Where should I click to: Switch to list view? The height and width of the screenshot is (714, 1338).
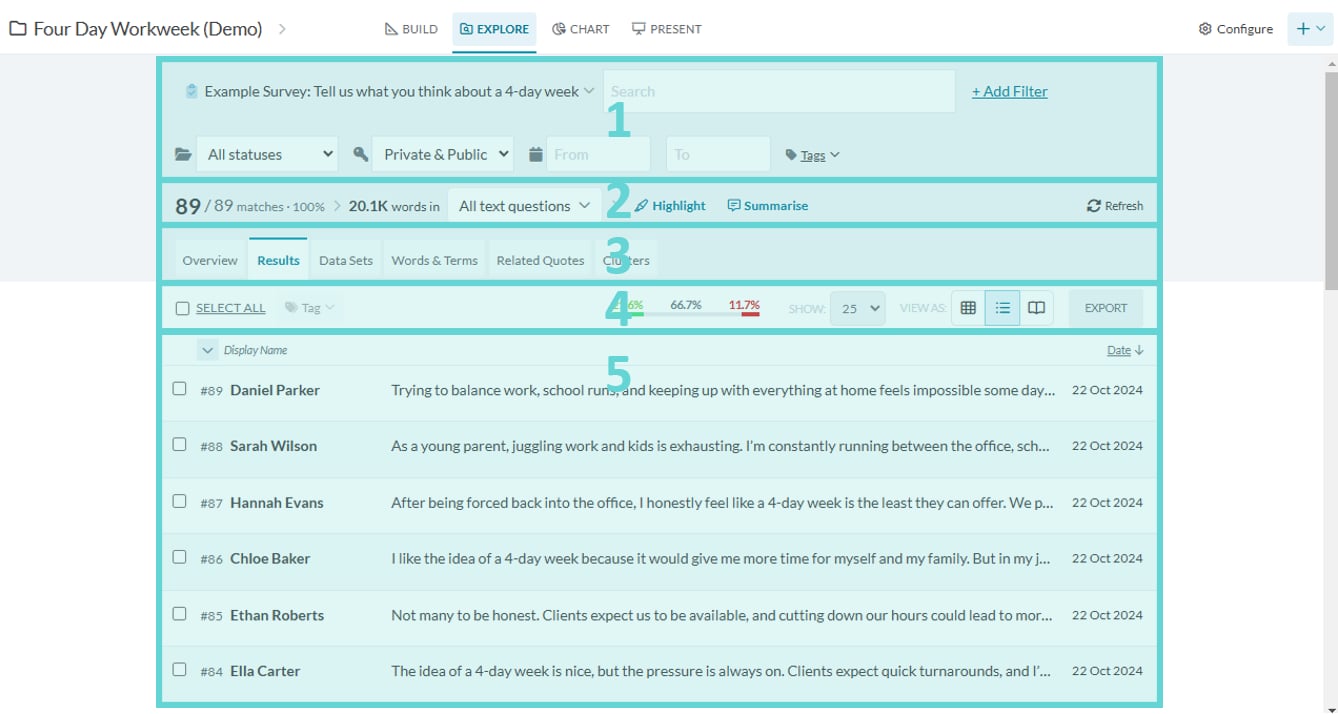(1002, 308)
